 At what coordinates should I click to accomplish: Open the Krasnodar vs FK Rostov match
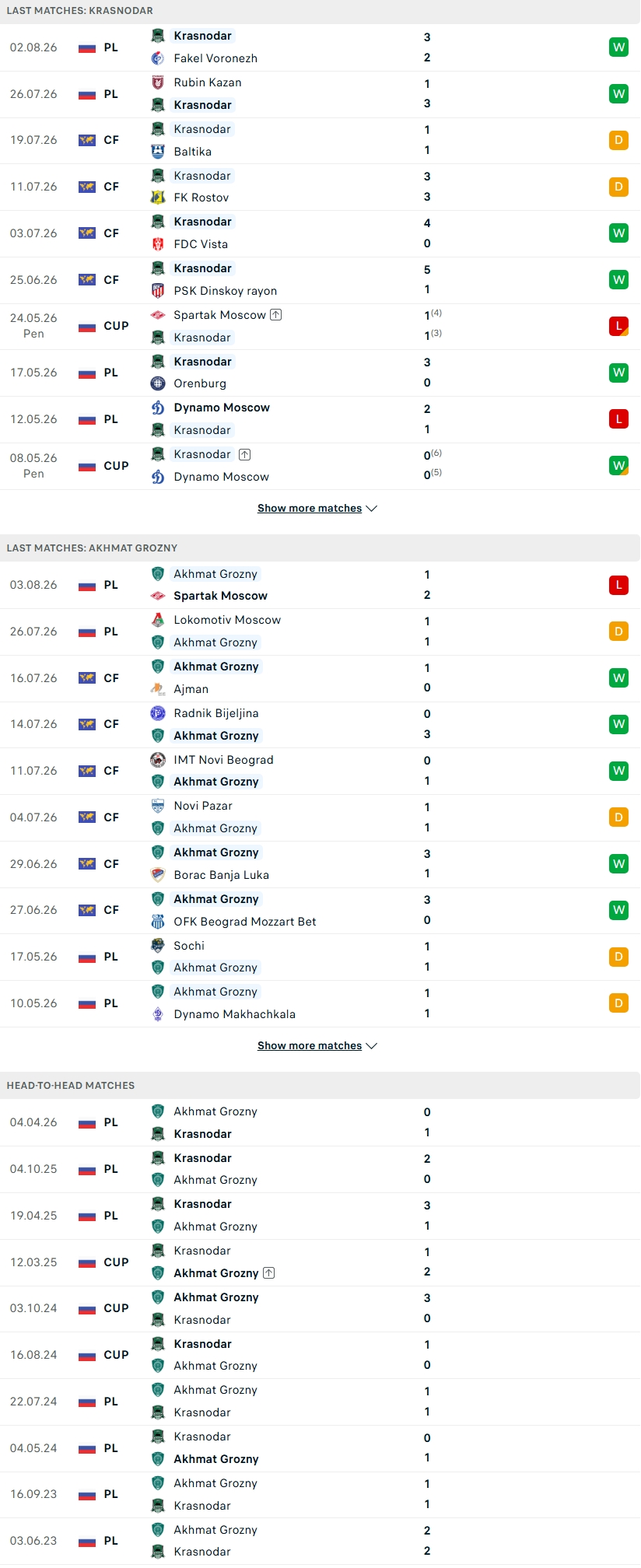(x=320, y=187)
